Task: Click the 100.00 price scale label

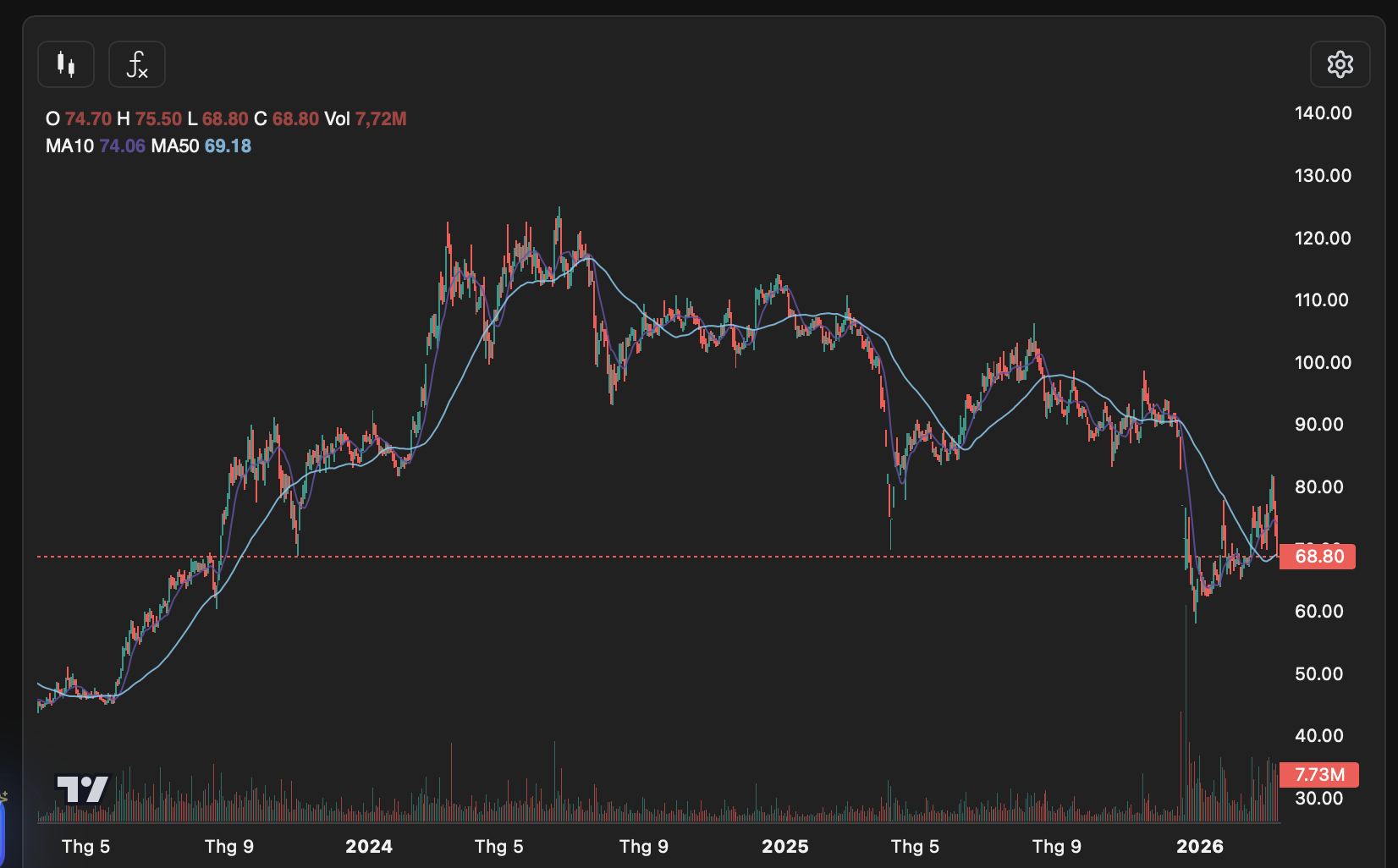Action: (x=1323, y=363)
